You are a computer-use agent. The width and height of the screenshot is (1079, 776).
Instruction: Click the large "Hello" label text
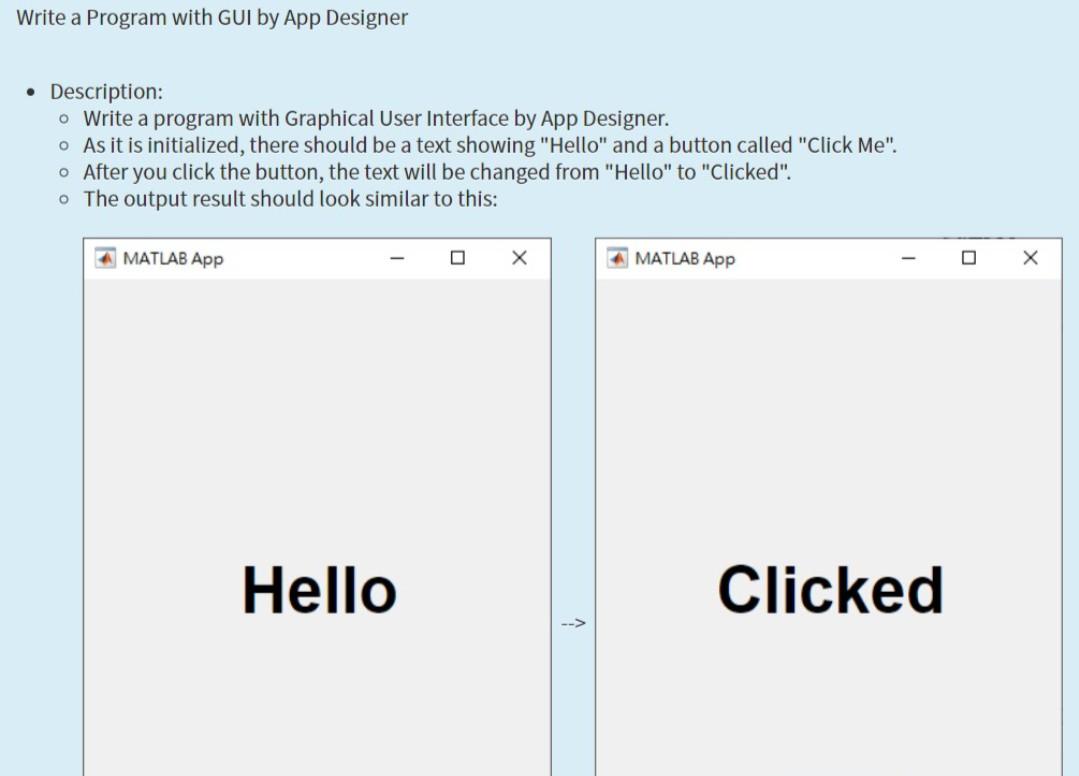click(x=319, y=590)
